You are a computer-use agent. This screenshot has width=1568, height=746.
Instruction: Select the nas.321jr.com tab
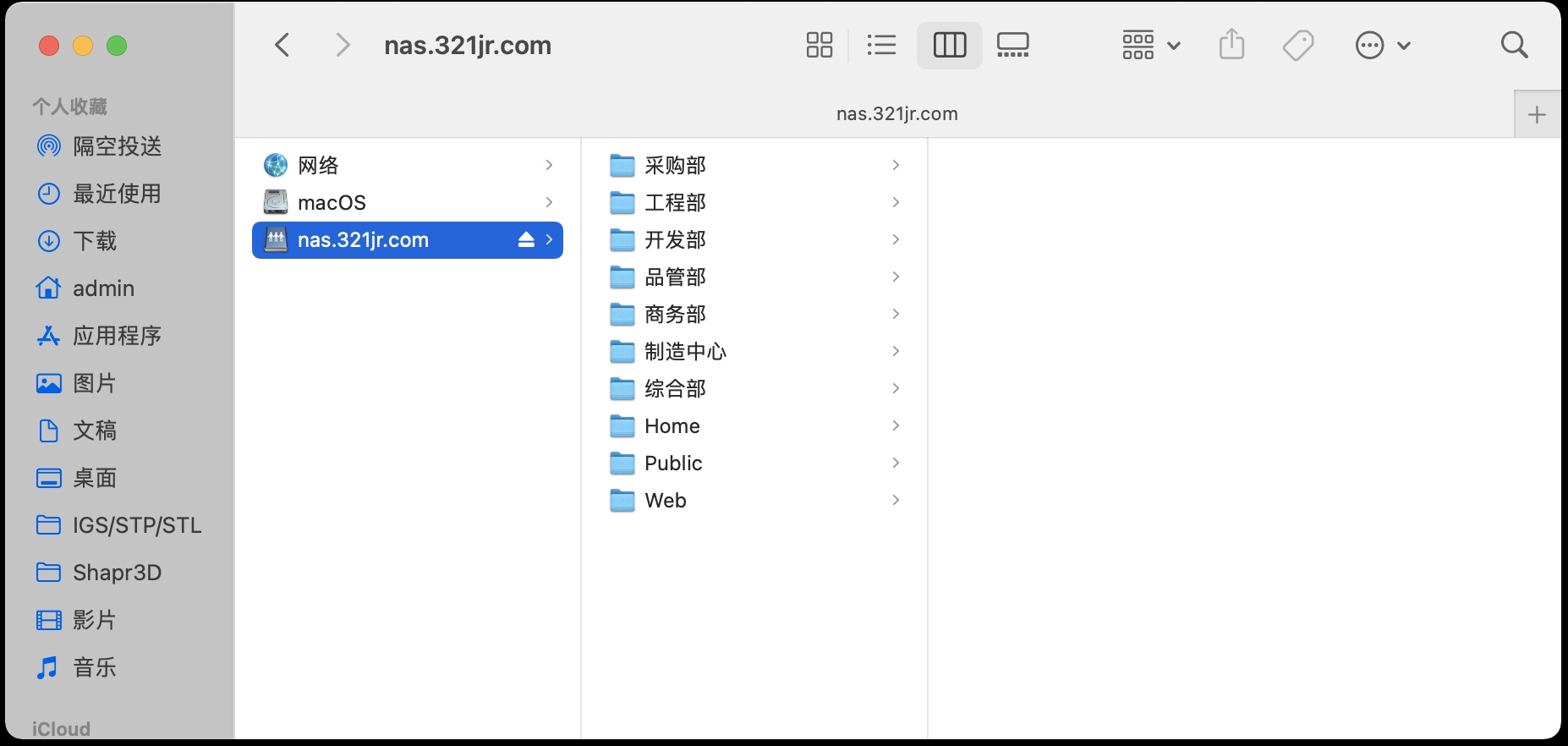896,114
